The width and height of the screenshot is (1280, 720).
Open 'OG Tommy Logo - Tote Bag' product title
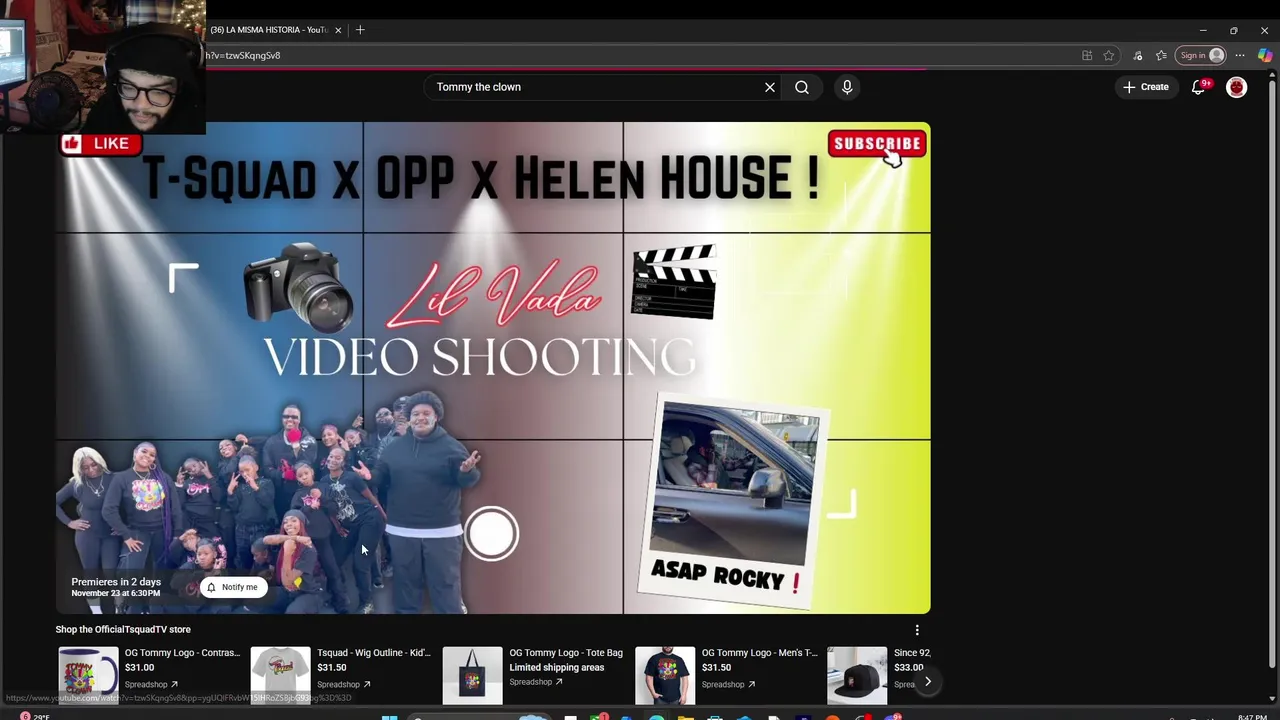click(566, 653)
